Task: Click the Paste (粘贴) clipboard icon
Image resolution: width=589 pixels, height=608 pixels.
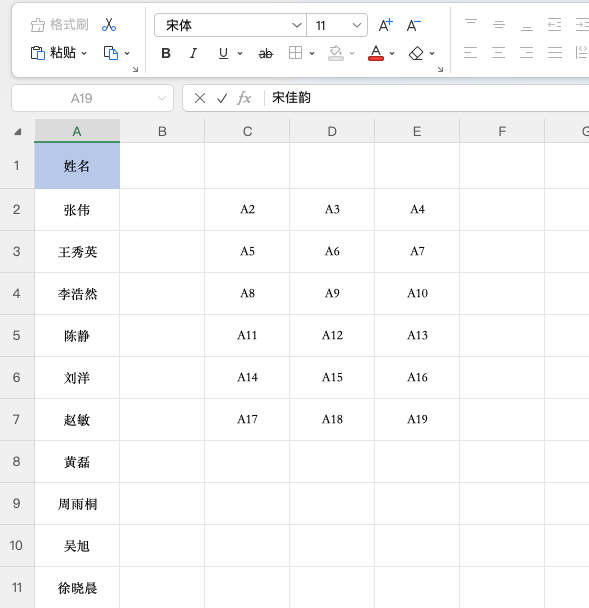Action: (x=38, y=53)
